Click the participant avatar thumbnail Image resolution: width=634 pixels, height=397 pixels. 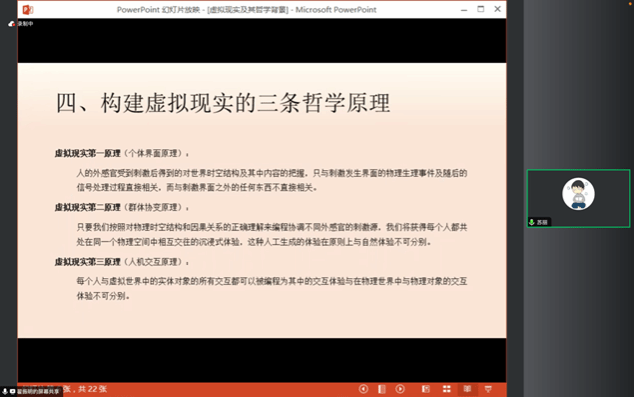(x=578, y=194)
